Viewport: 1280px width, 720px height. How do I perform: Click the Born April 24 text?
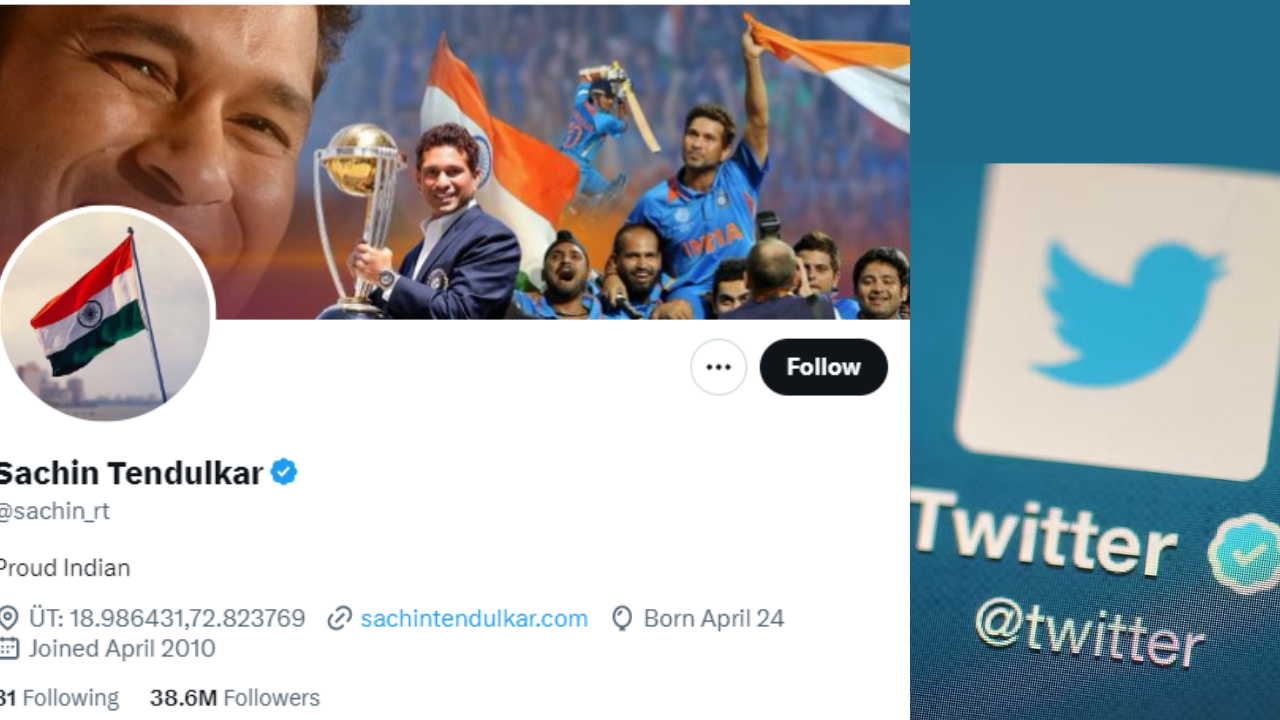coord(713,619)
